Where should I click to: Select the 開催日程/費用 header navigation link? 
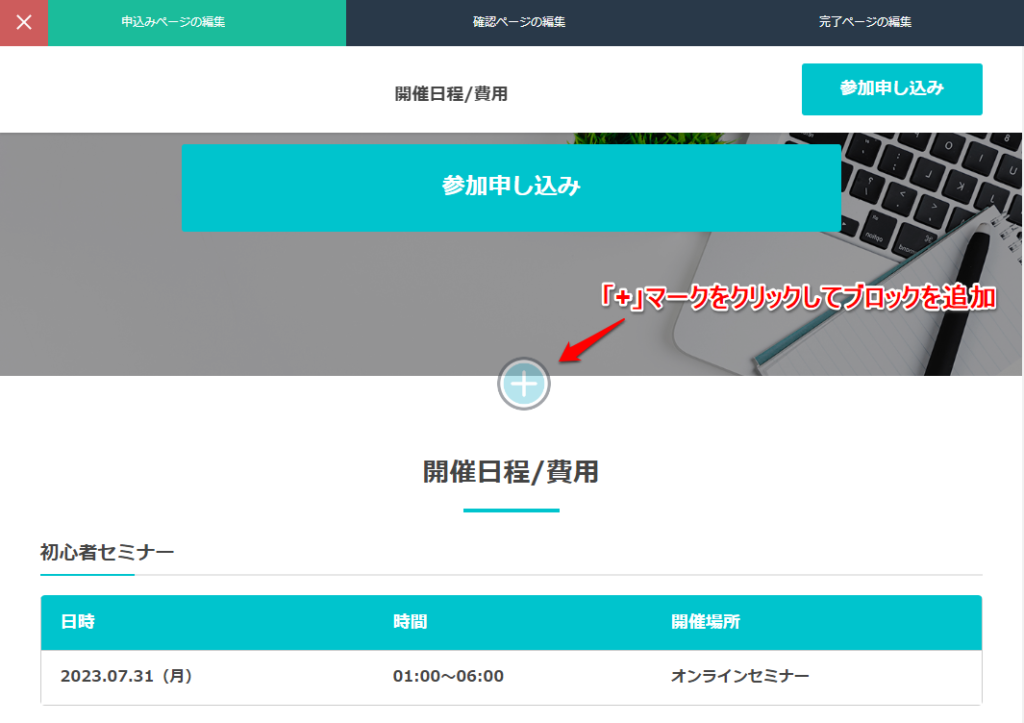click(x=451, y=94)
